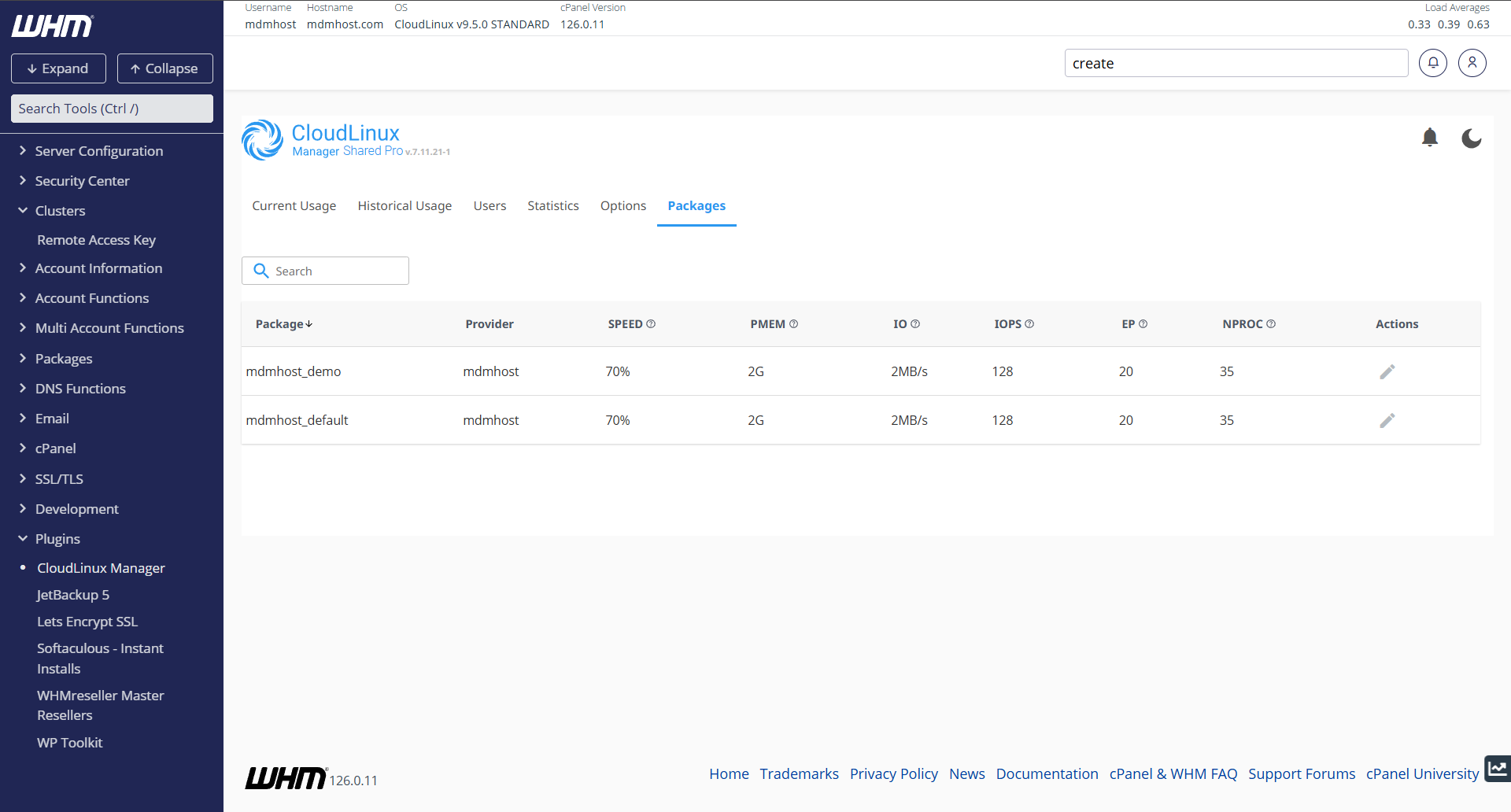
Task: Expand Server Configuration section
Action: 99,151
